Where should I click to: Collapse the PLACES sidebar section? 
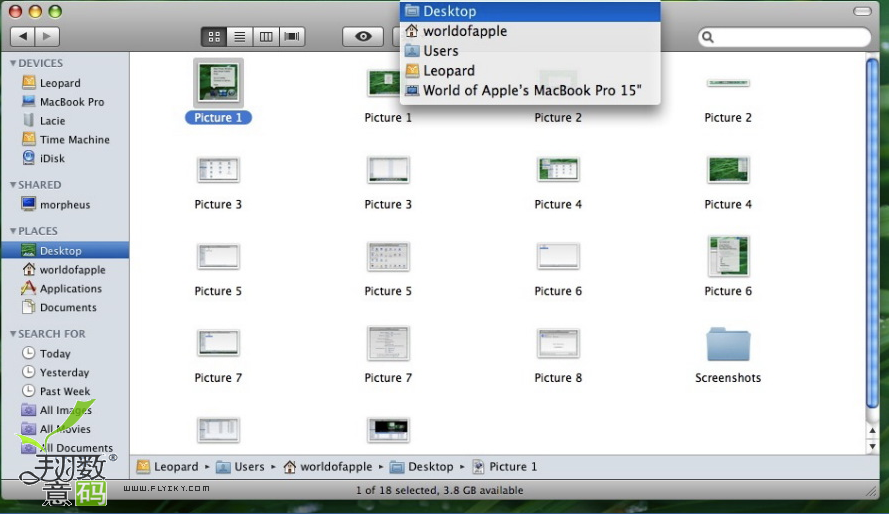pyautogui.click(x=13, y=231)
